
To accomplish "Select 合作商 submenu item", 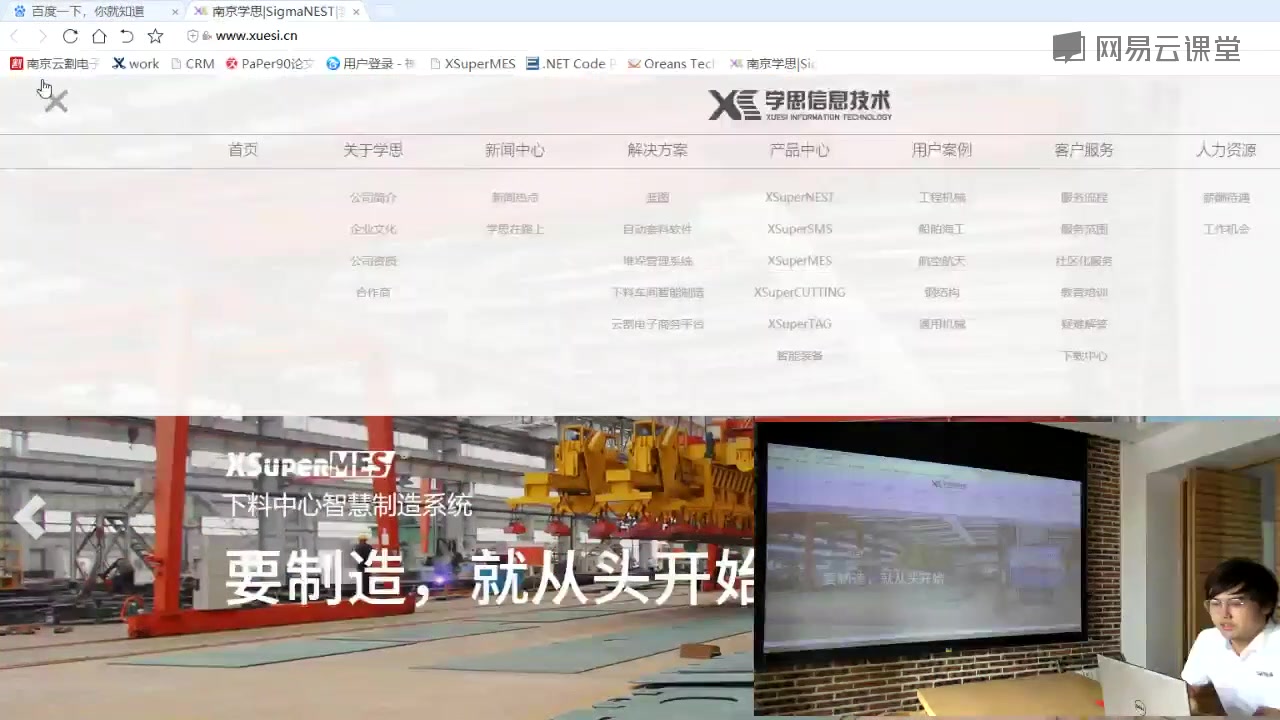I will pos(373,293).
